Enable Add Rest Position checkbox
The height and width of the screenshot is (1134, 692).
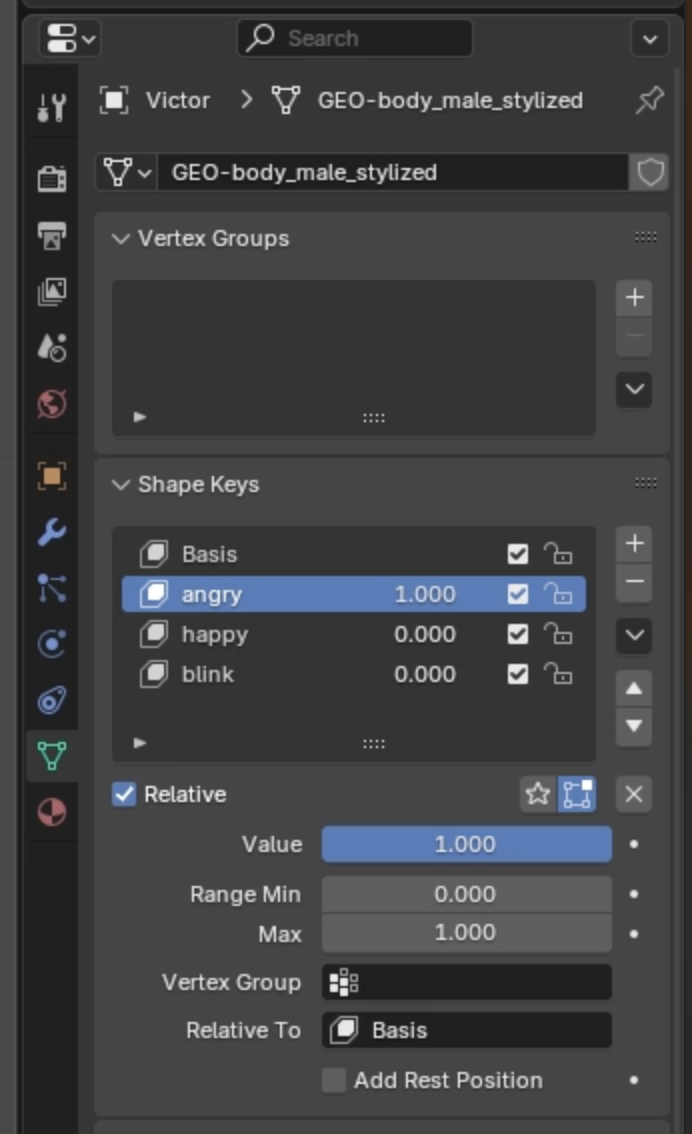click(x=333, y=1080)
